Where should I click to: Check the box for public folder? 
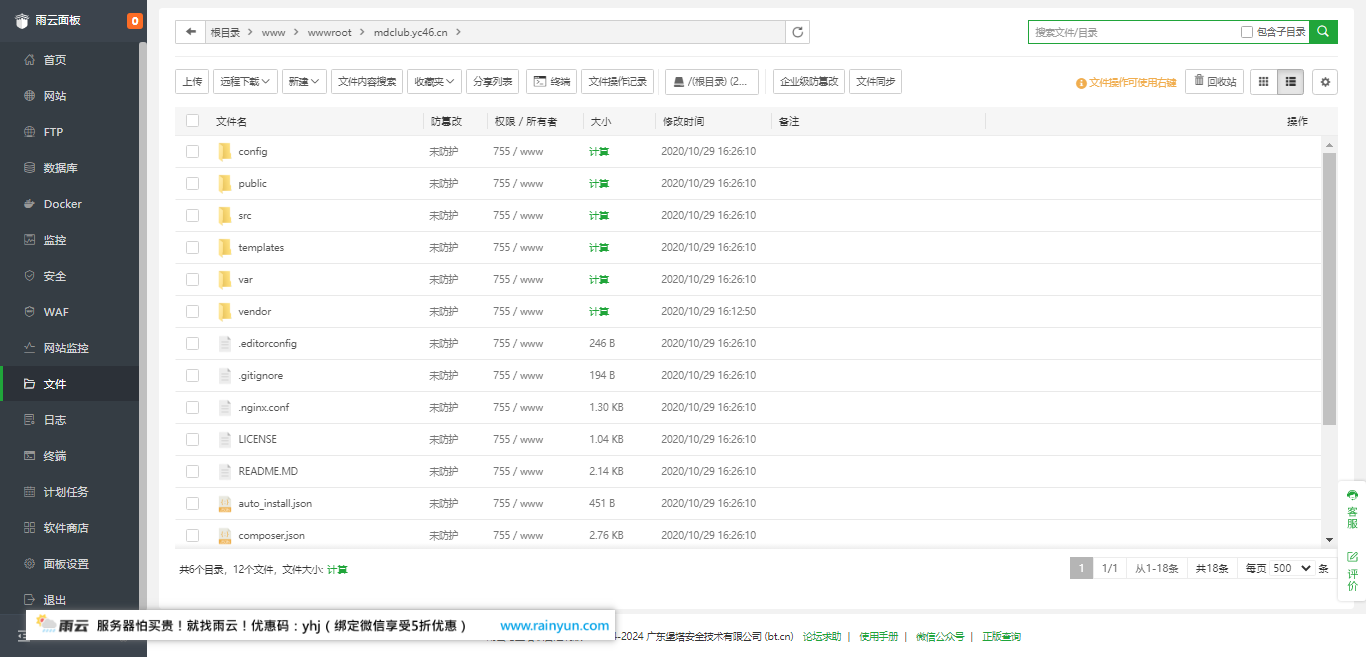coord(192,184)
